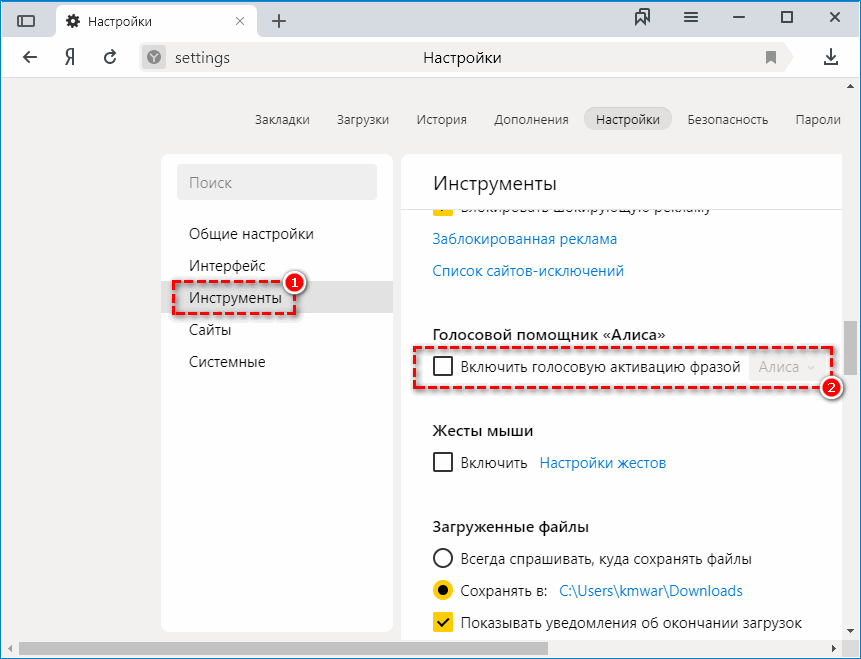Open the Алиса assistant dropdown

(786, 366)
